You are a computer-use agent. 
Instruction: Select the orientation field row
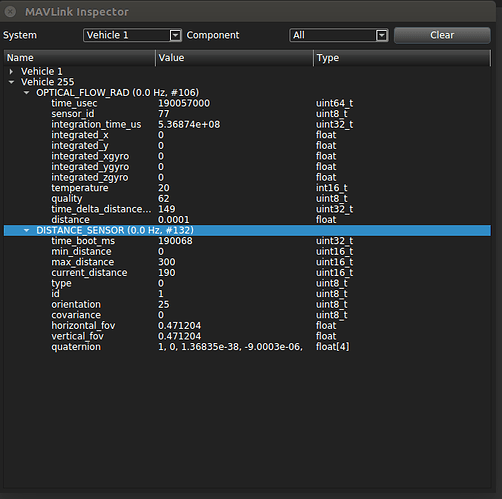[x=247, y=304]
